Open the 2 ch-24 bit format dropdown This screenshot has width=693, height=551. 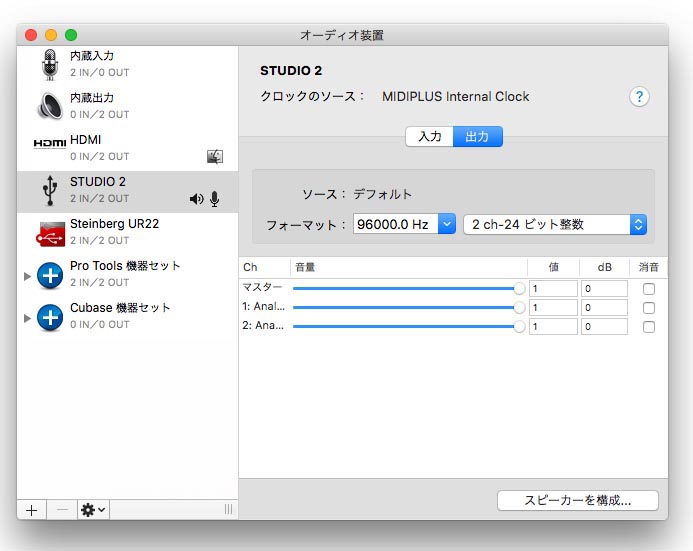[x=555, y=224]
